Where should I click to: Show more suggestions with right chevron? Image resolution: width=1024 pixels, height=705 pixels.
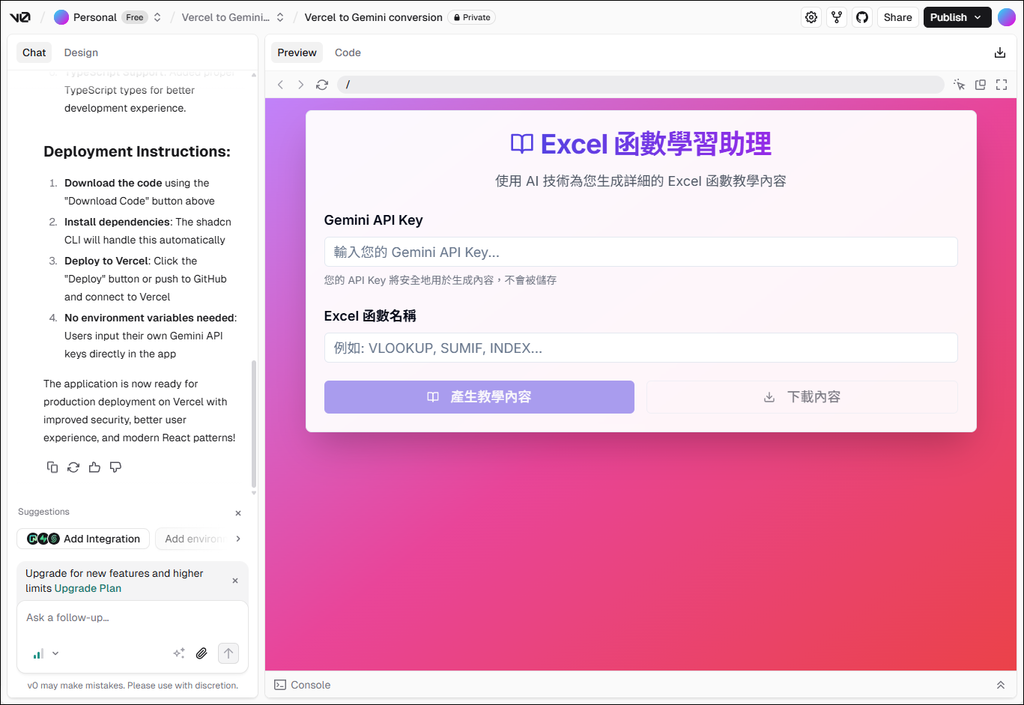coord(238,539)
